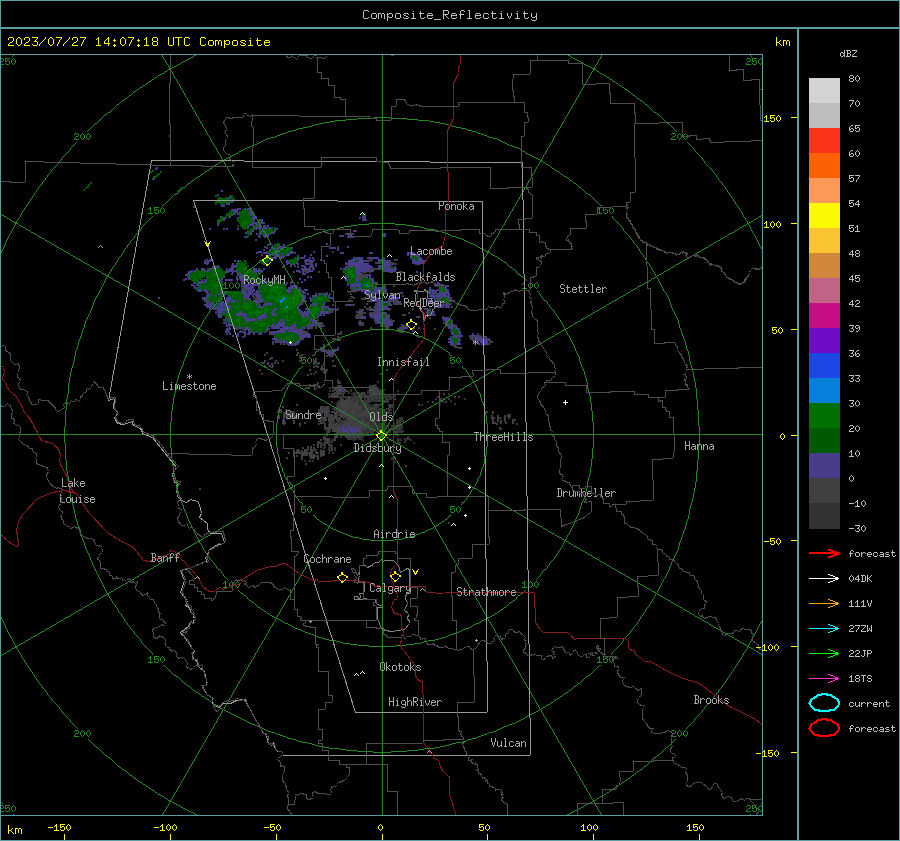Click the yellow diamond marker at Didsbury

point(381,436)
